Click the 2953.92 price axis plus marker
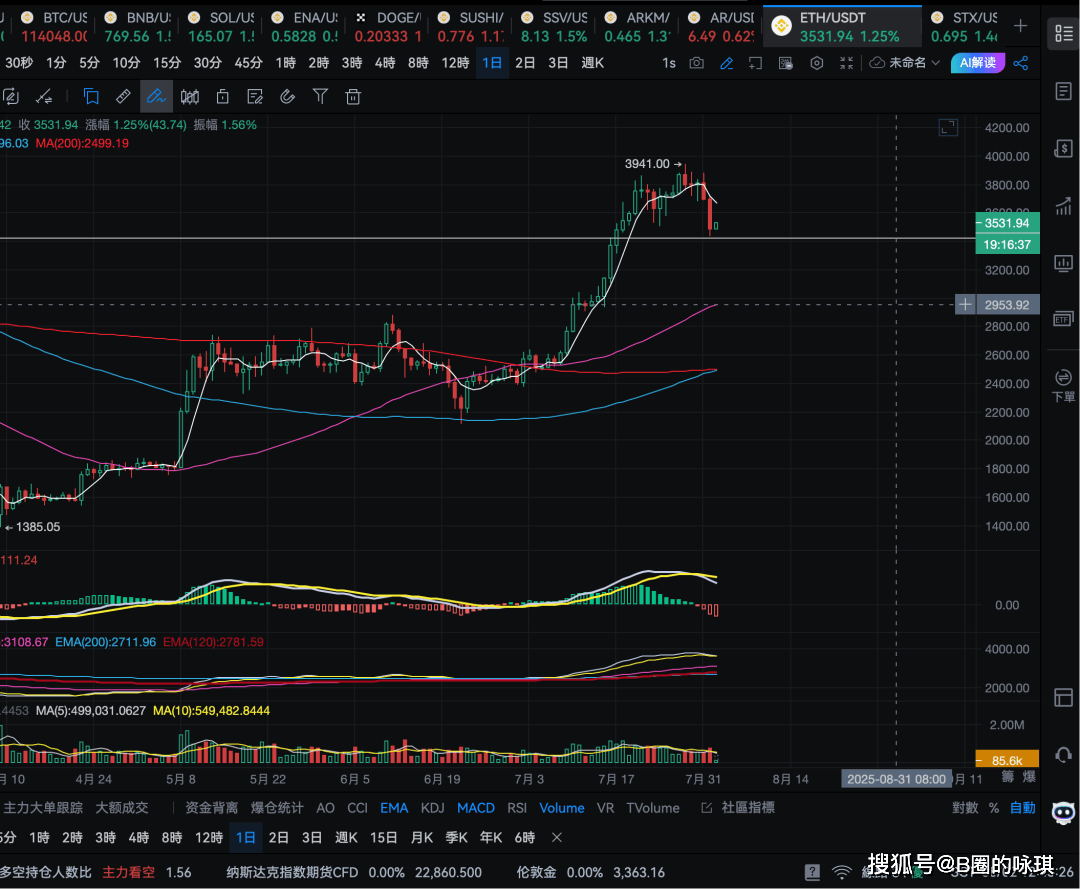The image size is (1080, 889). tap(965, 304)
